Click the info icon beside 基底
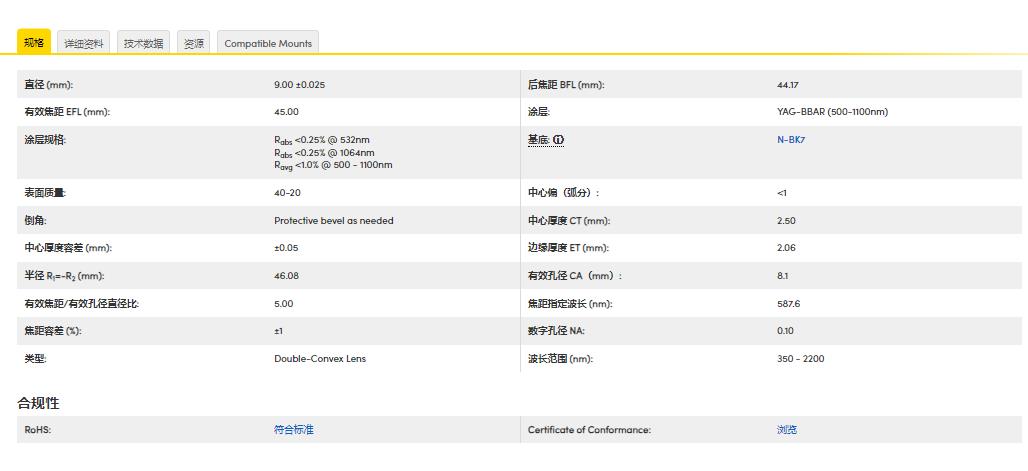The image size is (1028, 471). 559,140
